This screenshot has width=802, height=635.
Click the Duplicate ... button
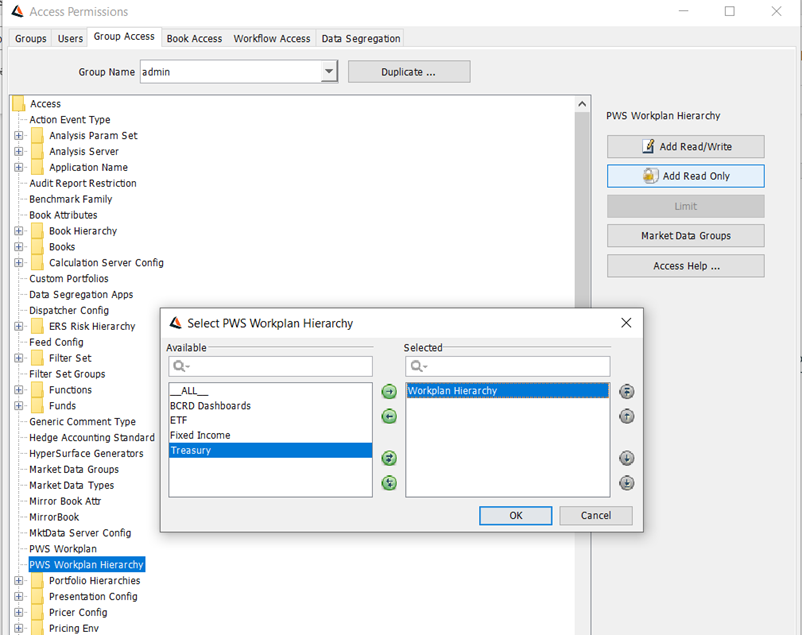pos(409,72)
